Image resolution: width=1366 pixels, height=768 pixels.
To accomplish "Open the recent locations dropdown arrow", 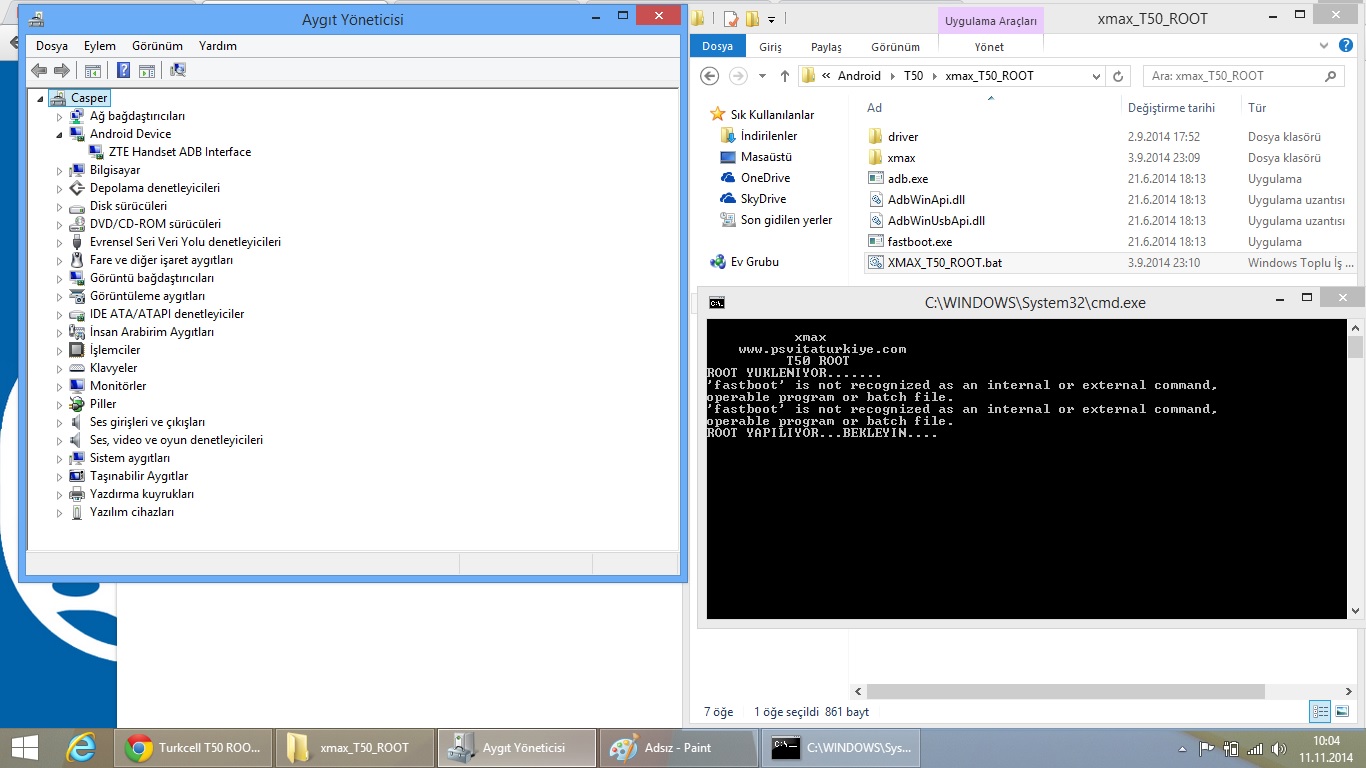I will pyautogui.click(x=762, y=76).
